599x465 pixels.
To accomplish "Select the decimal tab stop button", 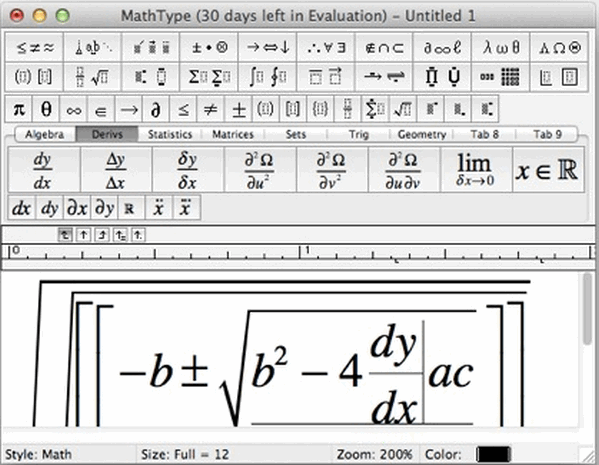I will (138, 235).
